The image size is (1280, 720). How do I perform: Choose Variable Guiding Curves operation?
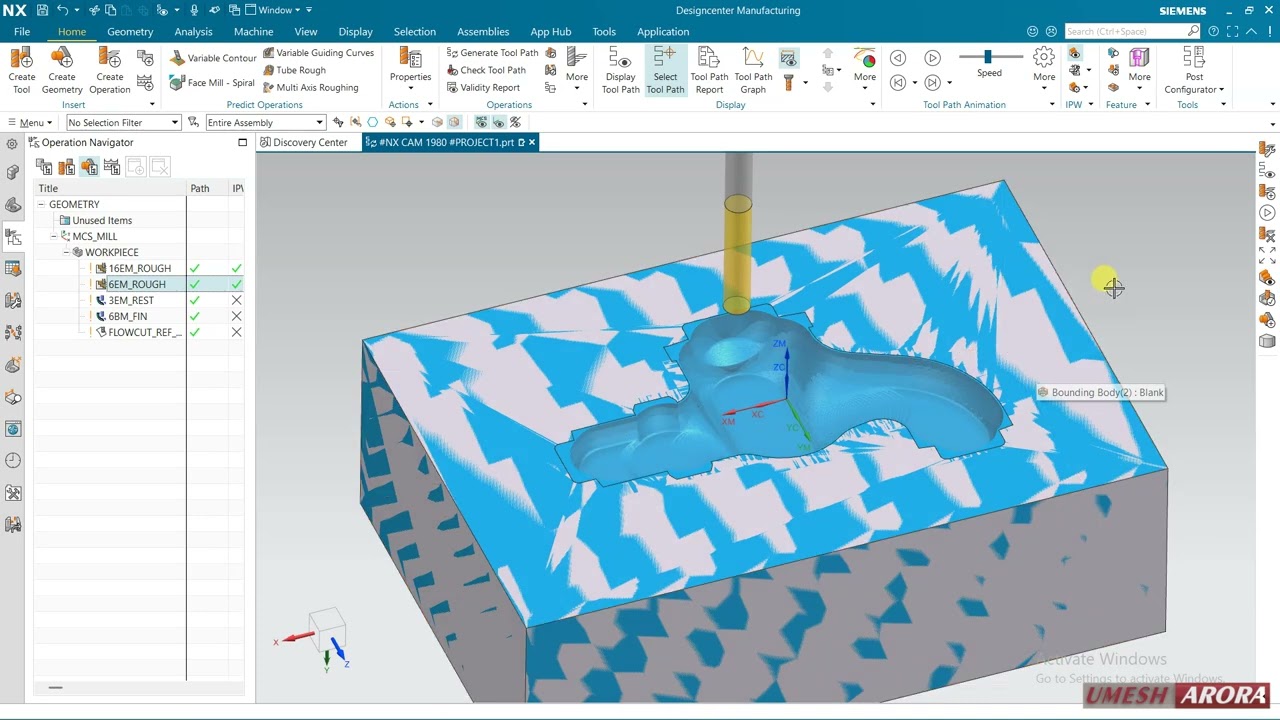(318, 53)
